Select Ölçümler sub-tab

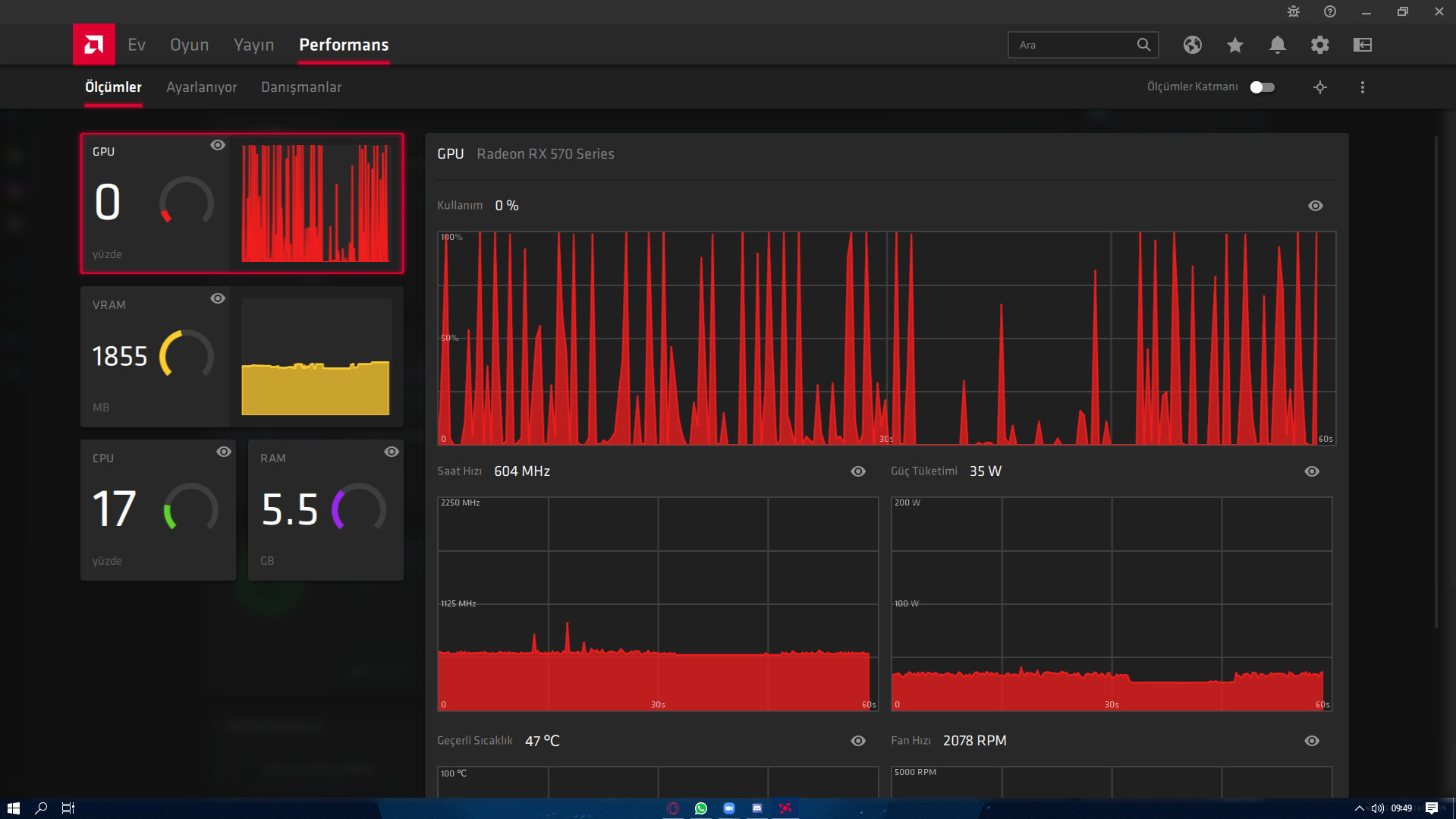click(113, 87)
